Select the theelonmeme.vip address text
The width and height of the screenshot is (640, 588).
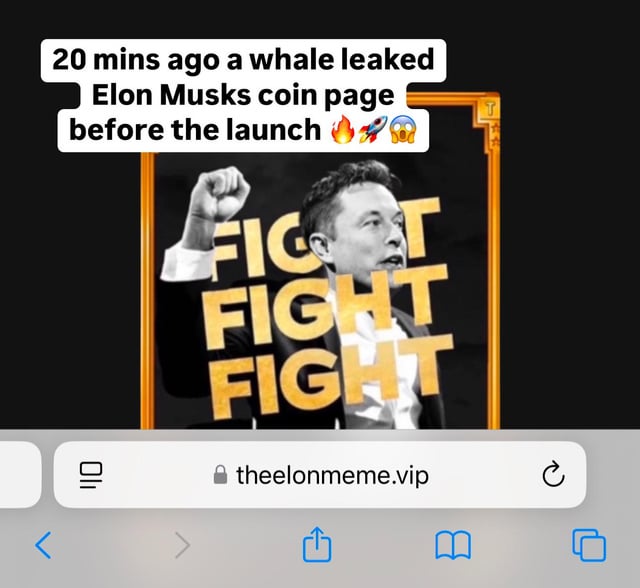click(x=332, y=476)
